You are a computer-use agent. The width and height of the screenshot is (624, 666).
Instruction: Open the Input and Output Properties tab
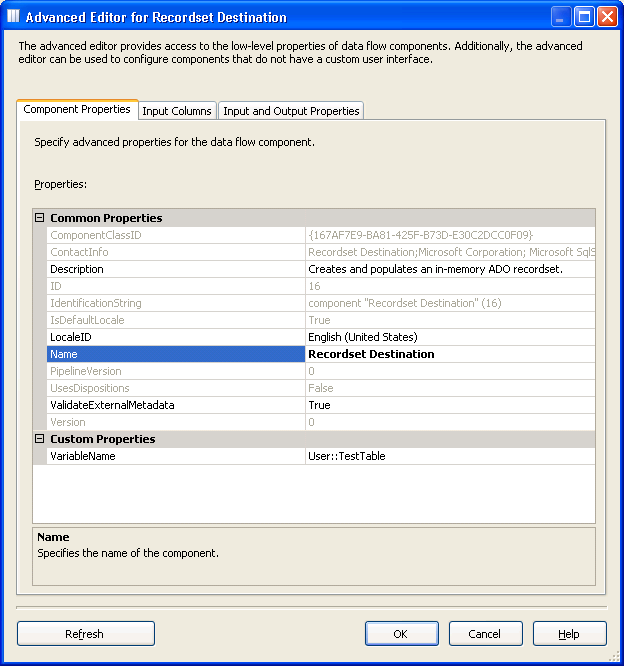291,111
